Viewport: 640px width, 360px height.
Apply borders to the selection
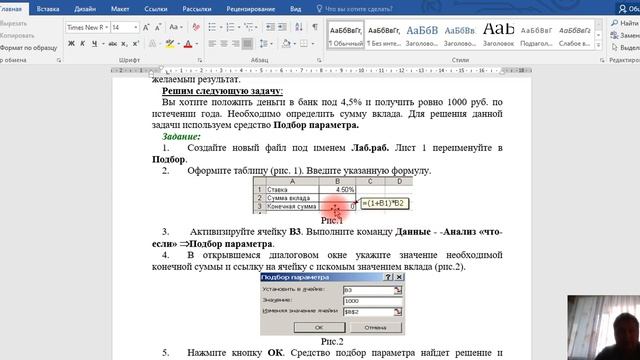coord(304,43)
